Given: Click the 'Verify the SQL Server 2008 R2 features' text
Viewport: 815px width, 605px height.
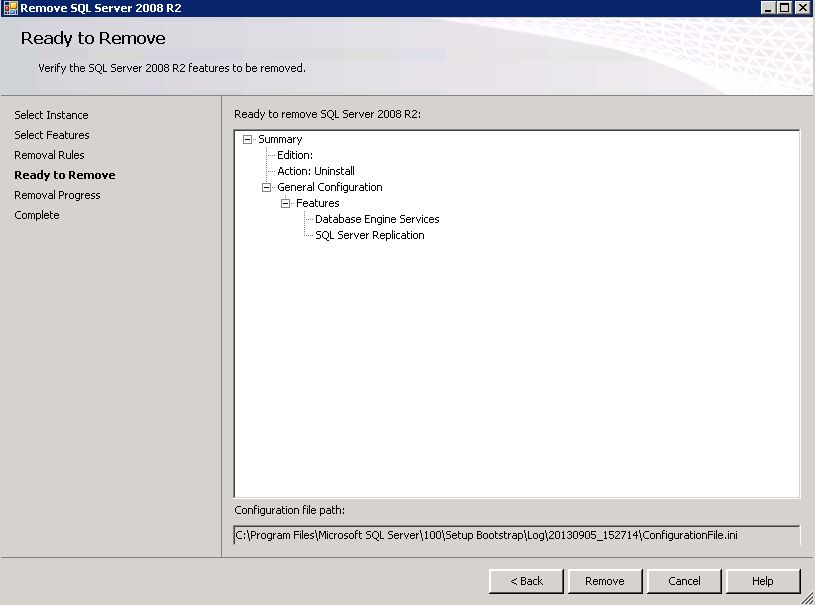Looking at the screenshot, I should [x=172, y=68].
